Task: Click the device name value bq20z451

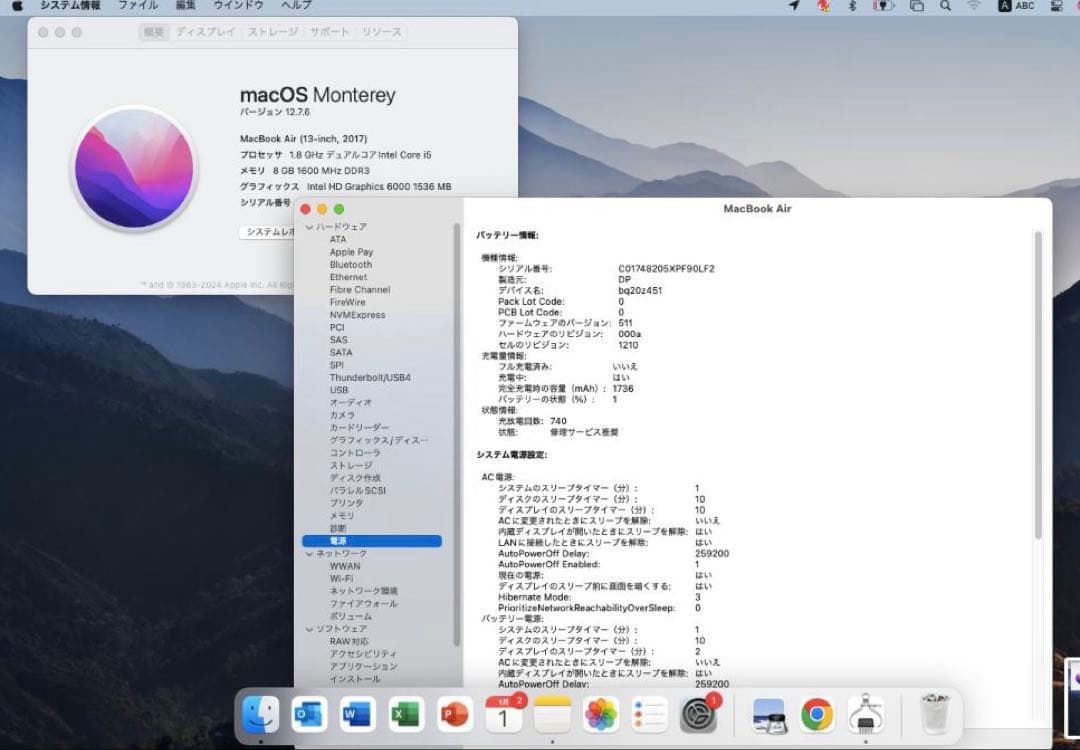Action: pyautogui.click(x=640, y=291)
